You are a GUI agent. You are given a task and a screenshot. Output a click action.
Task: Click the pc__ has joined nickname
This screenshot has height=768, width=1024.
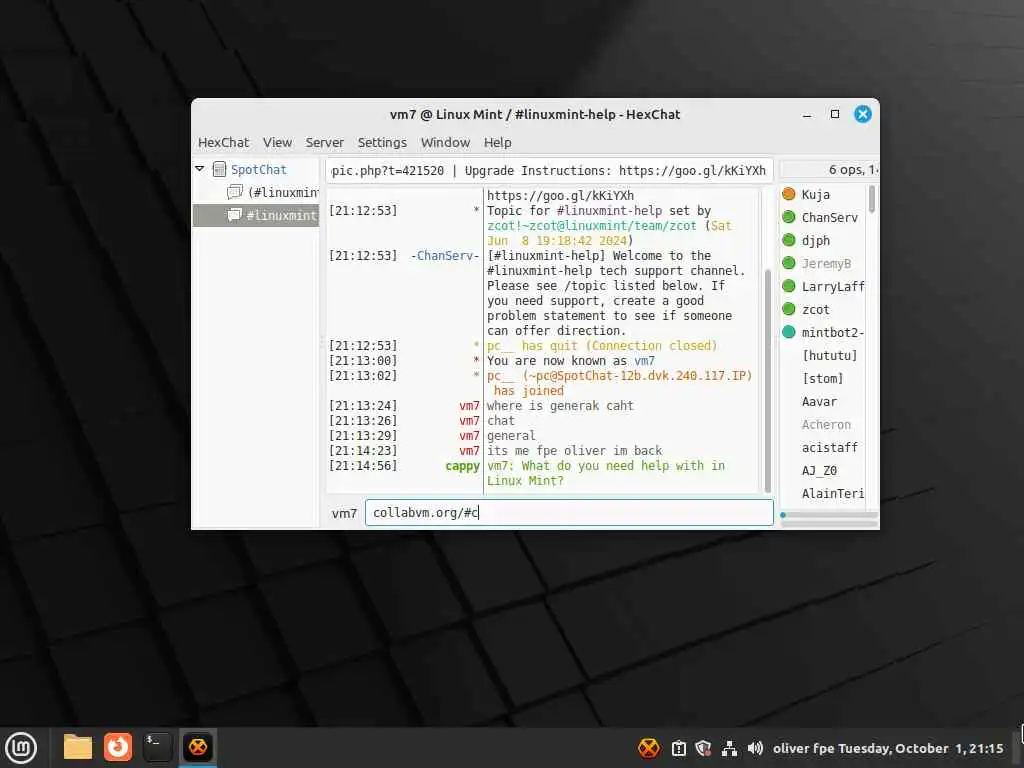tap(500, 376)
